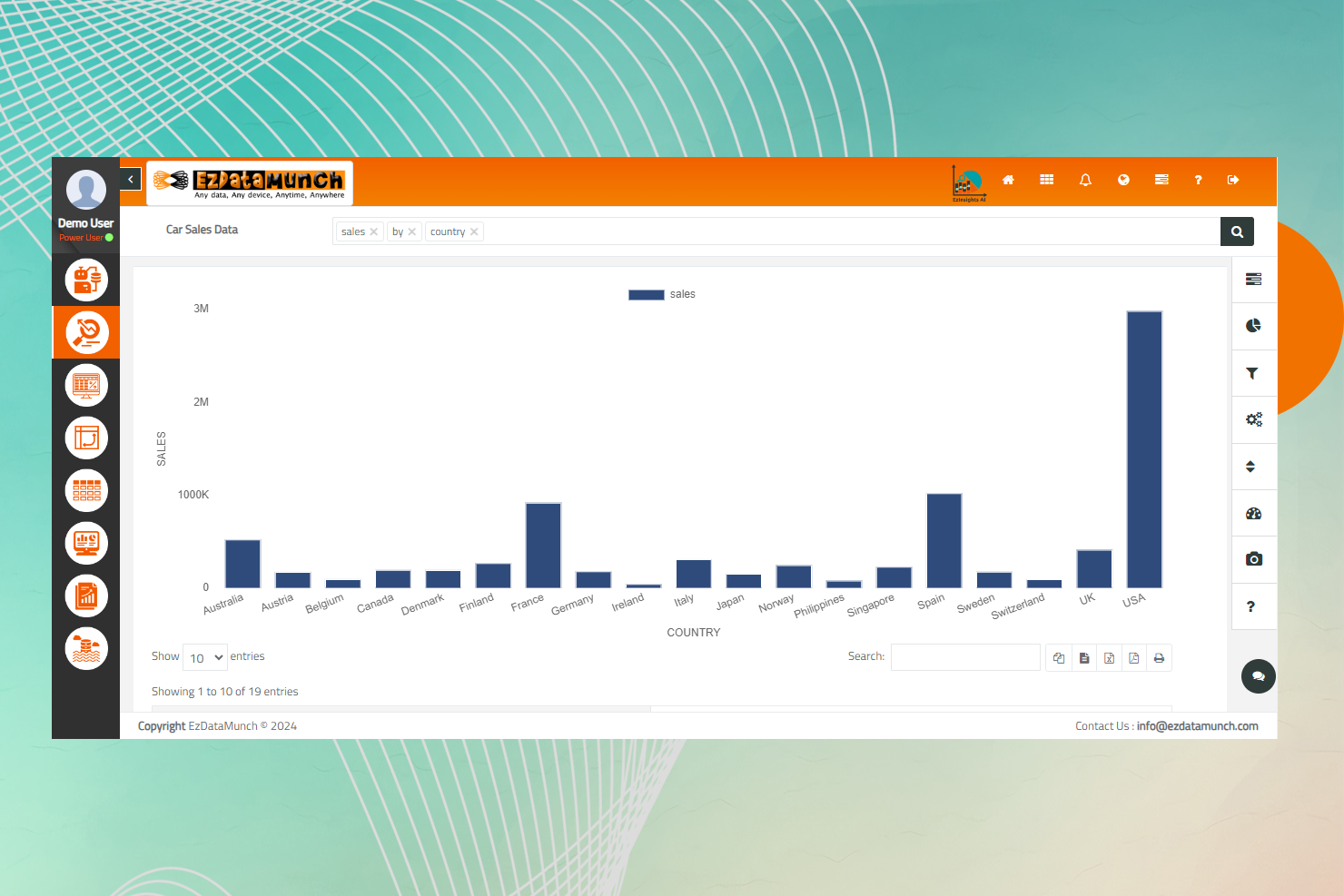Open the filter funnel tool
The height and width of the screenshot is (896, 1344).
click(x=1253, y=373)
